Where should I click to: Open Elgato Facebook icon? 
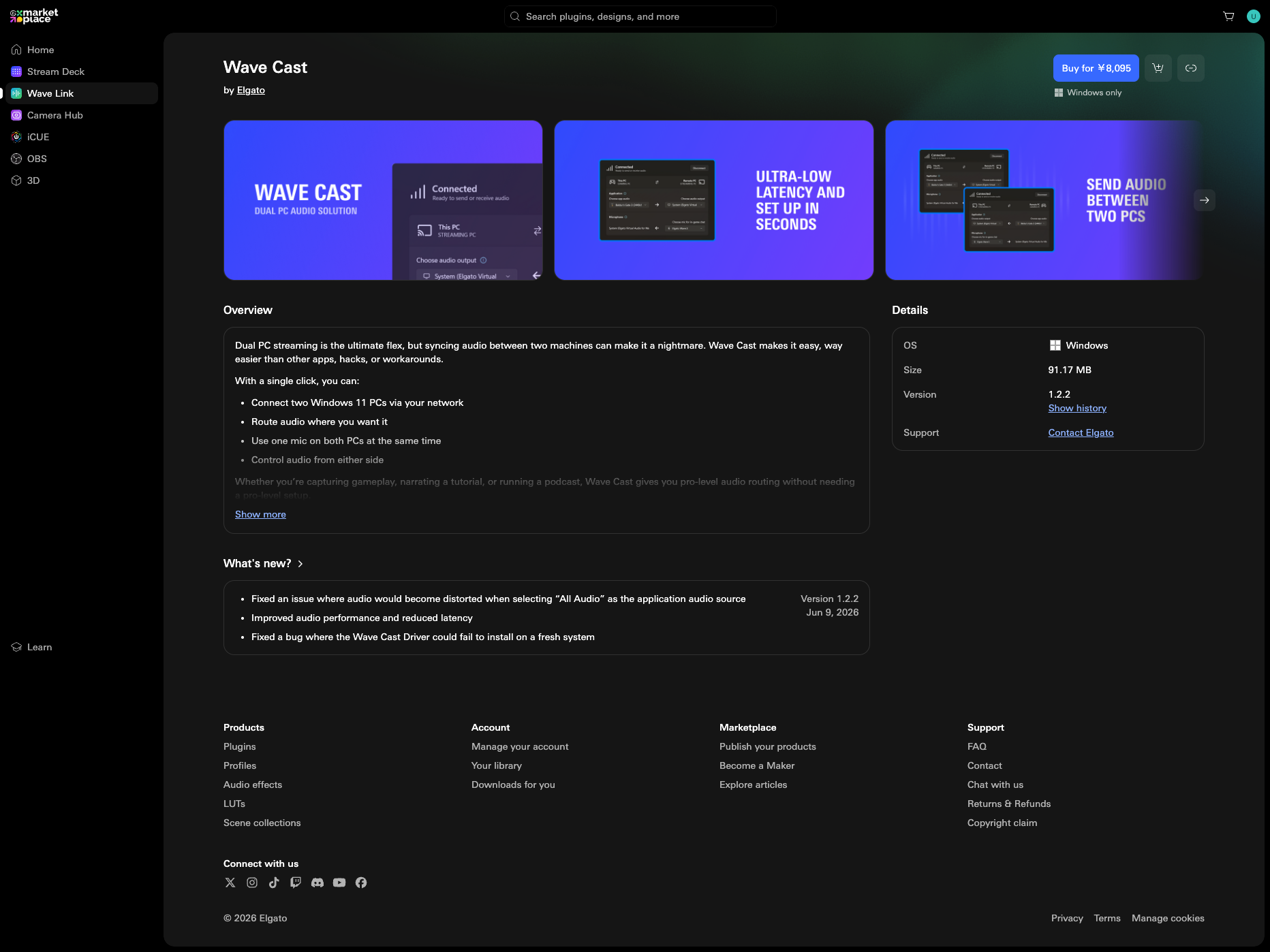click(361, 883)
